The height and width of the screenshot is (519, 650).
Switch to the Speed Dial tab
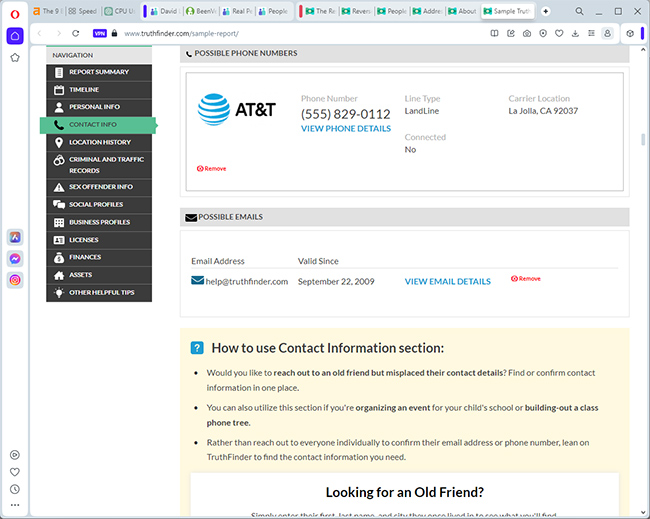click(x=82, y=11)
